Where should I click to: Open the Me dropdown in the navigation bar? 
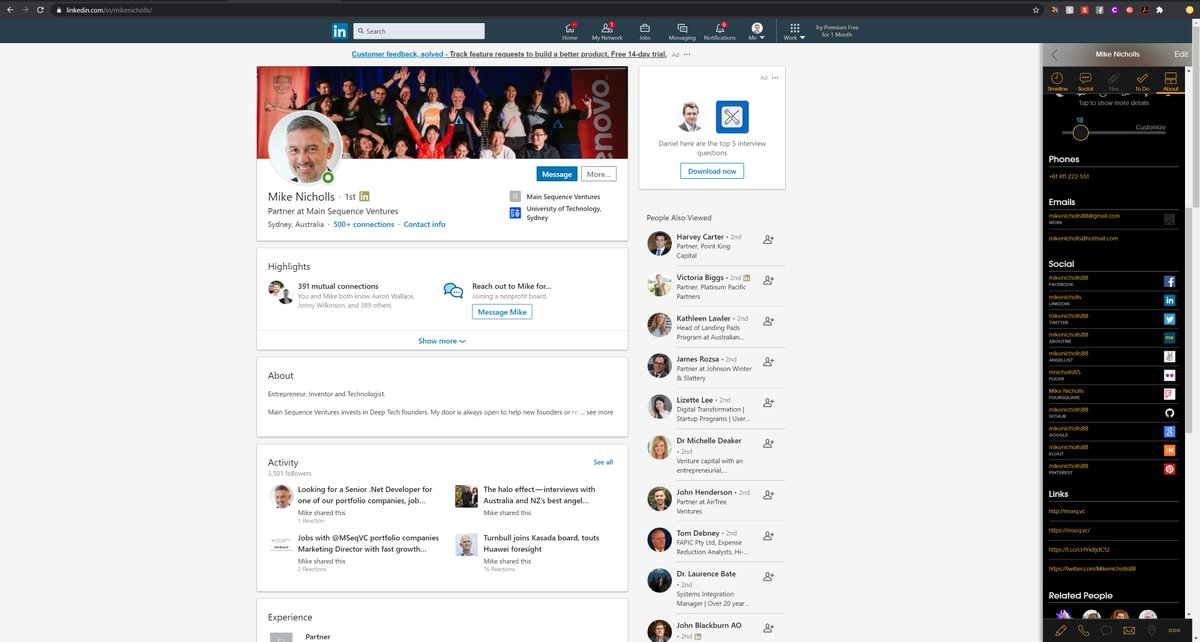point(757,29)
